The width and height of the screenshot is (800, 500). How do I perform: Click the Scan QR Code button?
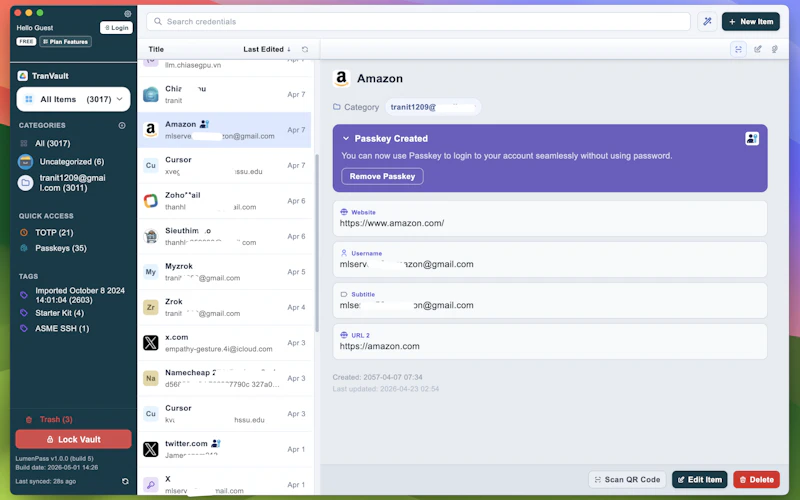point(627,480)
